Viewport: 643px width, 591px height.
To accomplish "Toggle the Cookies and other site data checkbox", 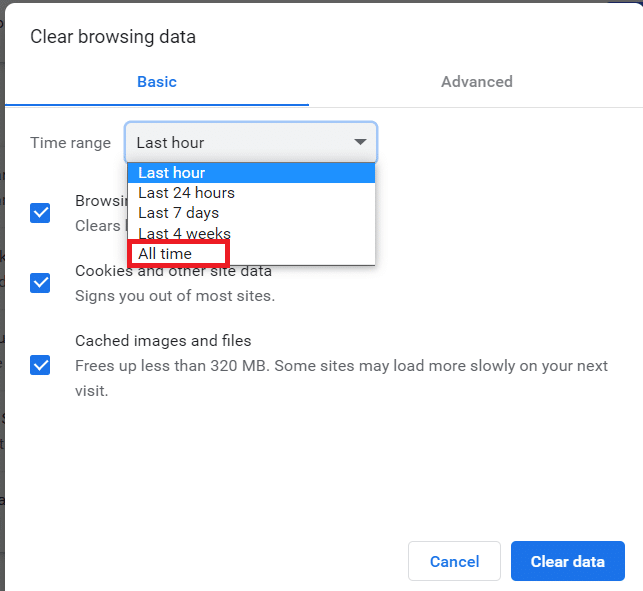I will tap(40, 283).
